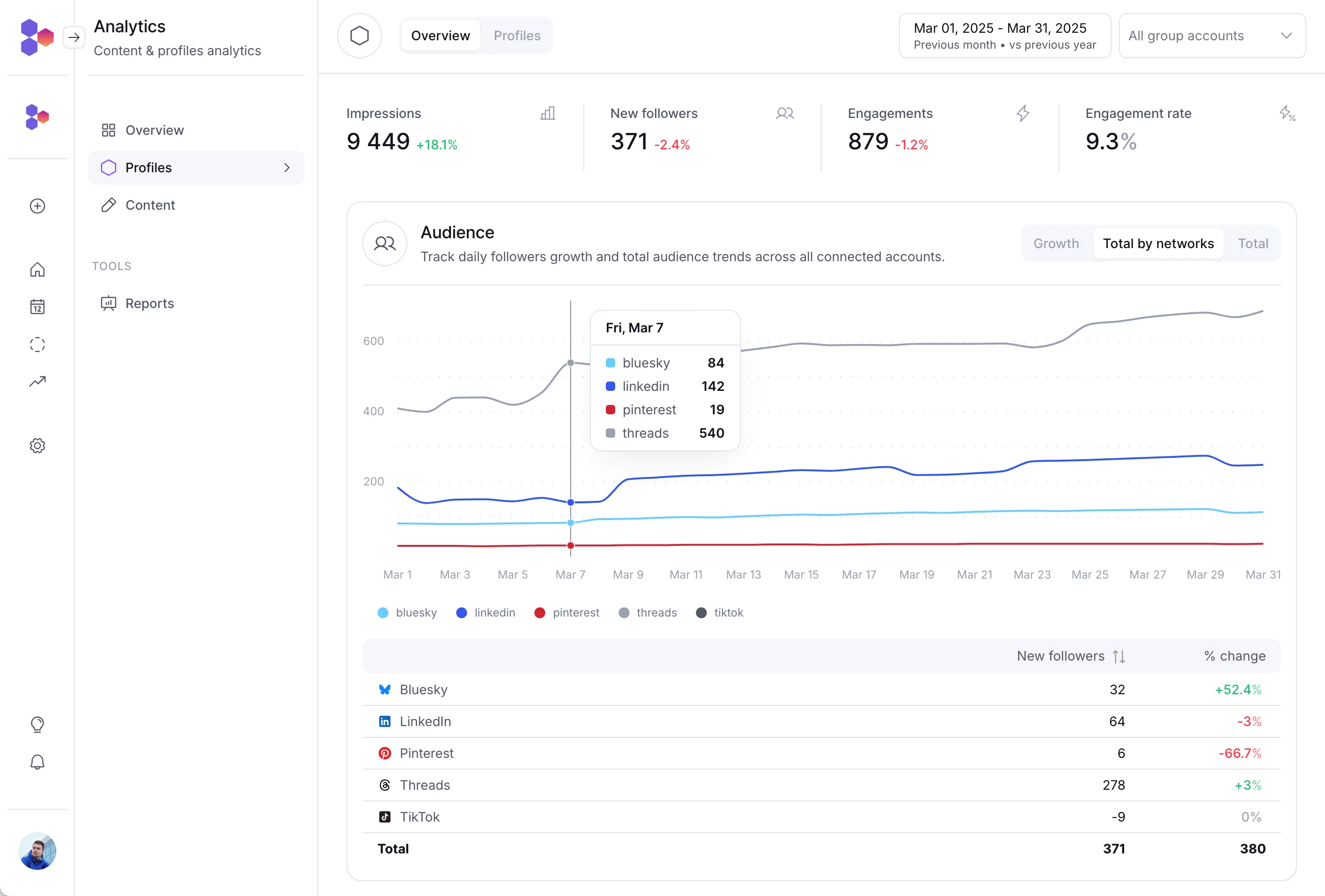Switch the Audience chart to Growth view
Image resolution: width=1325 pixels, height=896 pixels.
(1056, 243)
